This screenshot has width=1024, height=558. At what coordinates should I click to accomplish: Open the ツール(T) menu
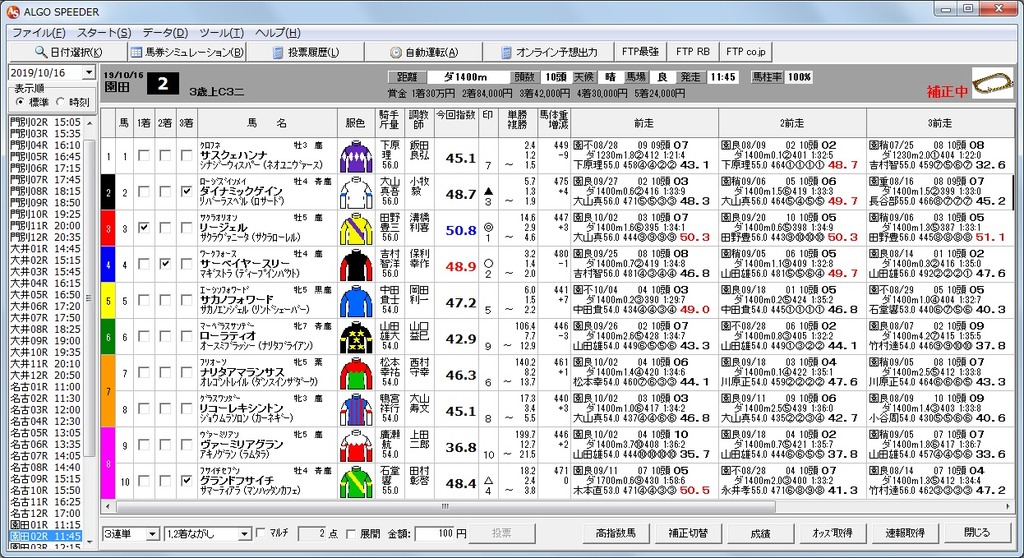222,32
